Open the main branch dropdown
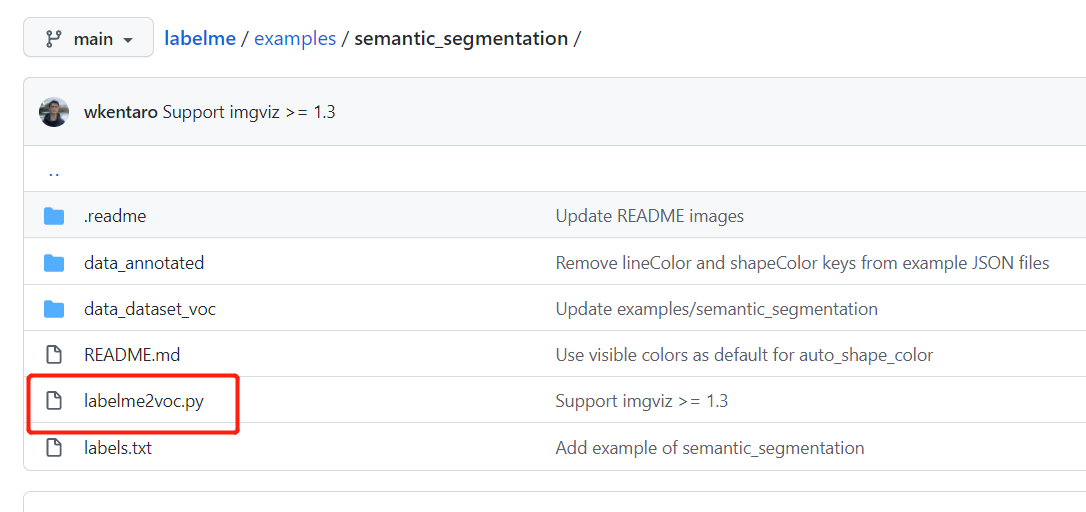Viewport: 1086px width, 512px height. click(89, 39)
